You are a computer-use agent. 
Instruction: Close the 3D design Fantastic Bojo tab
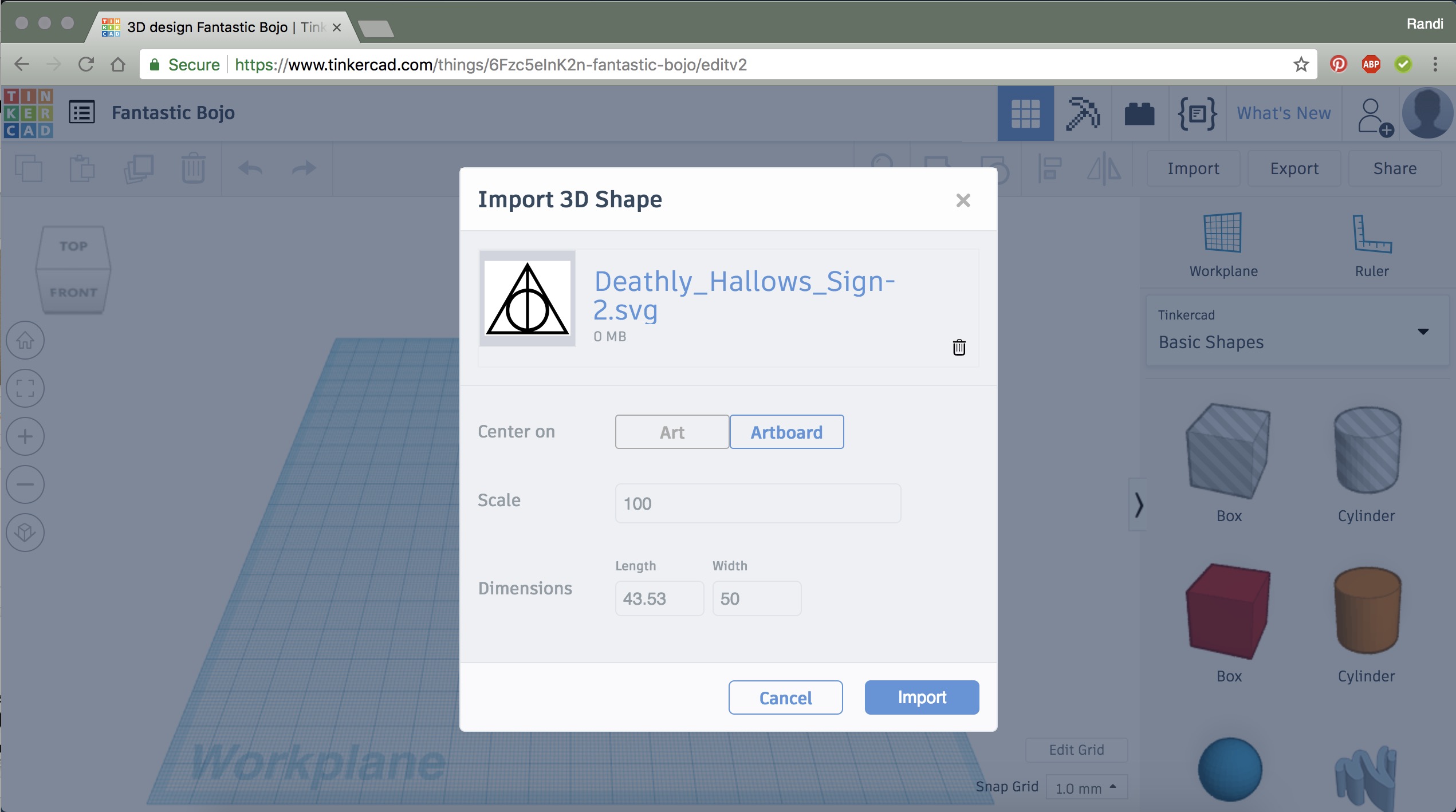click(337, 27)
